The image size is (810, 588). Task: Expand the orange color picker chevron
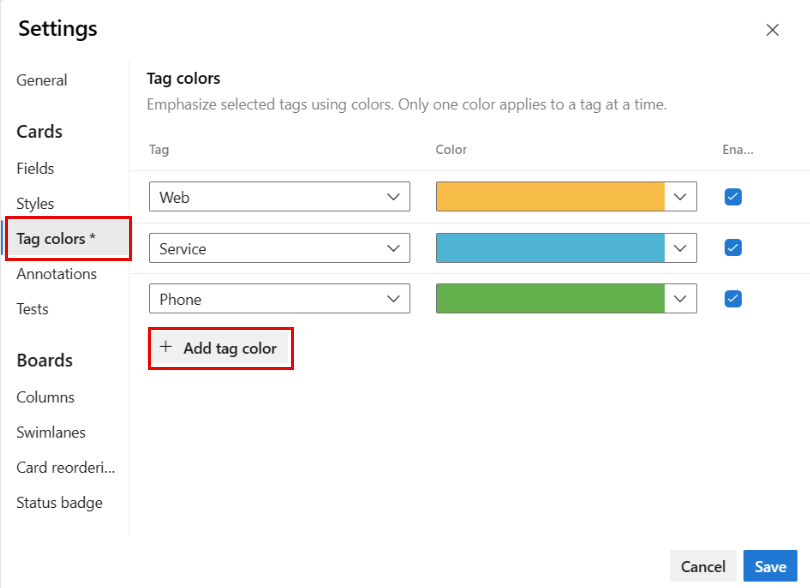point(681,197)
